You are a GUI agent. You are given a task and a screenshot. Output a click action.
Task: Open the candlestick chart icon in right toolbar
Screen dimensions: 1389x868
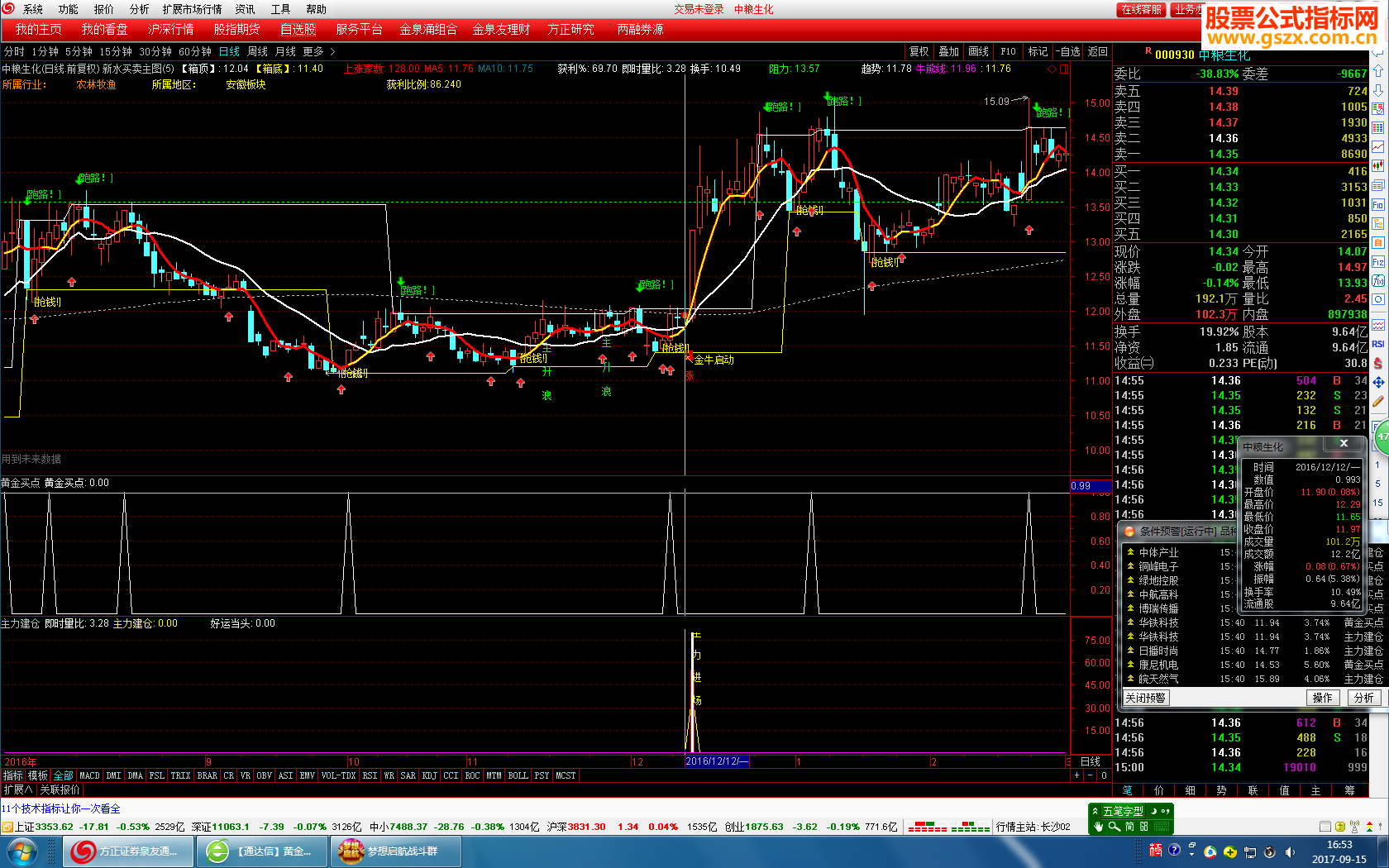click(x=1378, y=165)
